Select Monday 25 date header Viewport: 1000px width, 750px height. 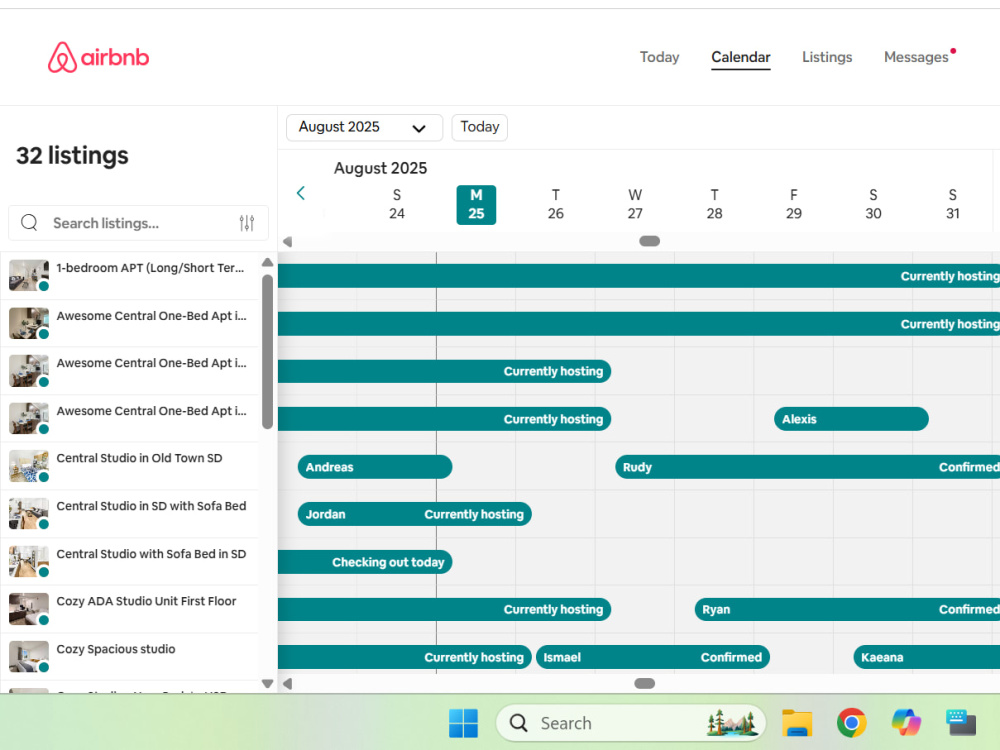pos(476,205)
